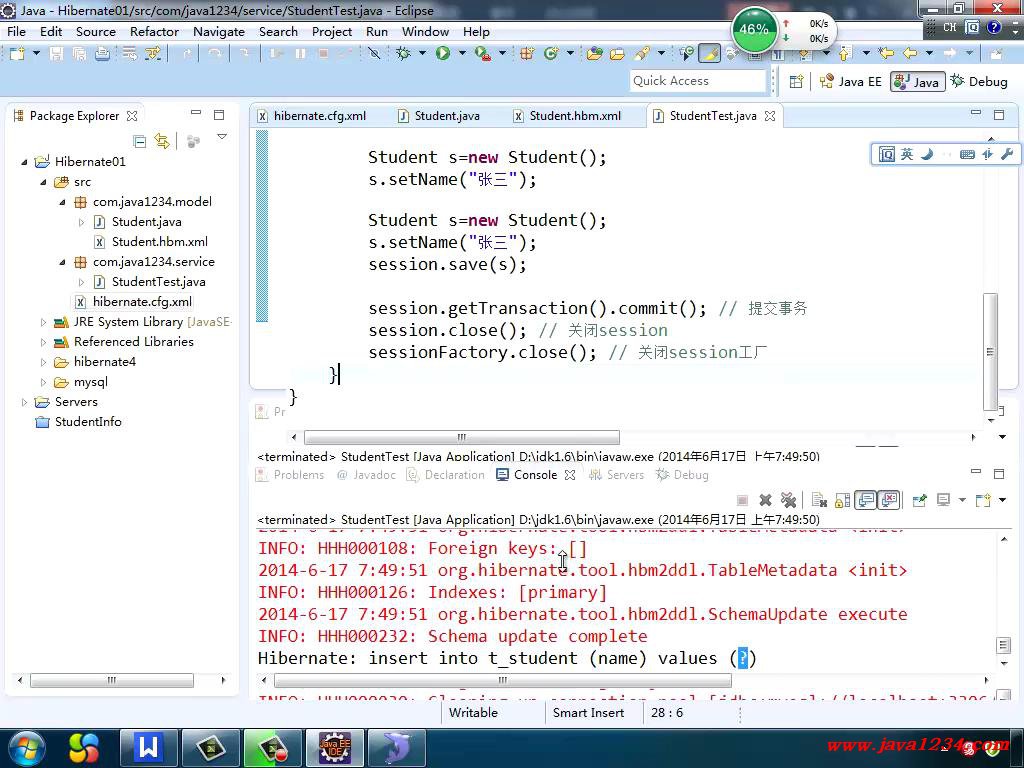The width and height of the screenshot is (1024, 768).
Task: Click the Pin Console icon
Action: pos(920,500)
